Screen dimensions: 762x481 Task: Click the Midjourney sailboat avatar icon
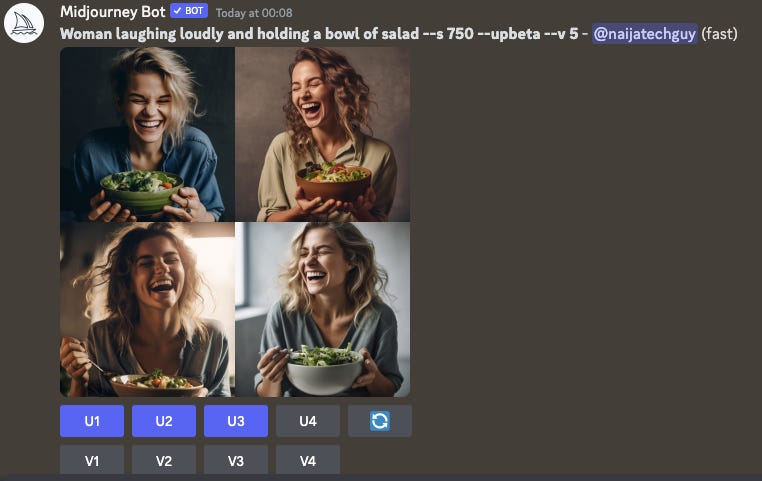click(24, 23)
